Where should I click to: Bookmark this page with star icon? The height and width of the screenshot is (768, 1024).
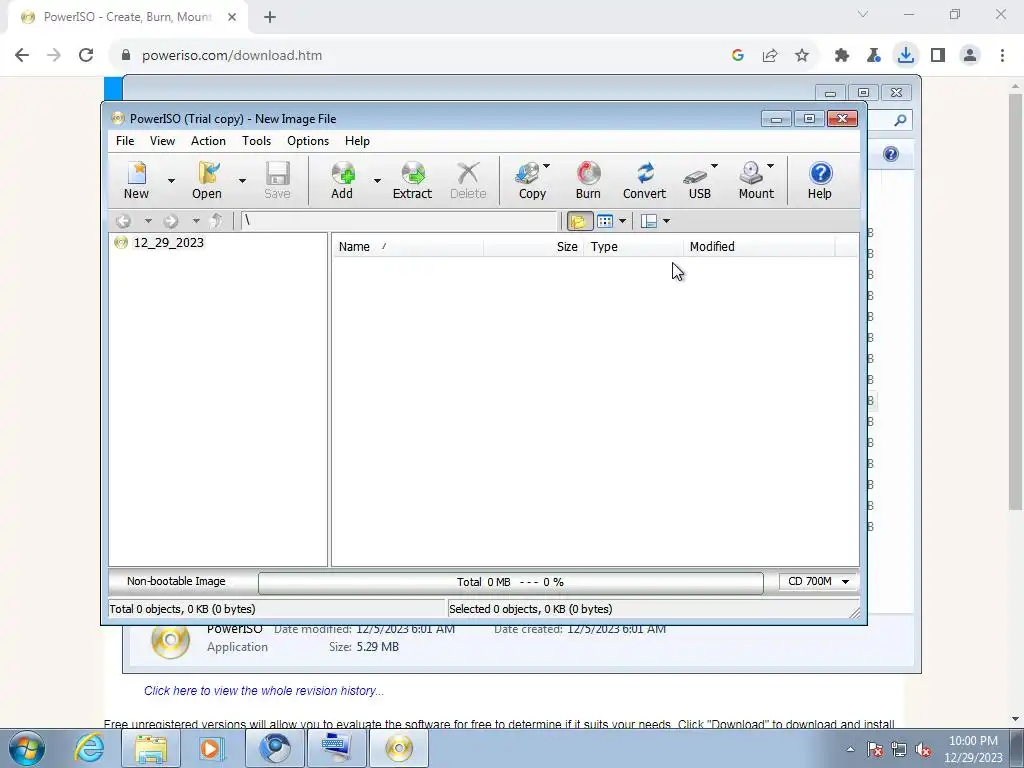[x=802, y=56]
